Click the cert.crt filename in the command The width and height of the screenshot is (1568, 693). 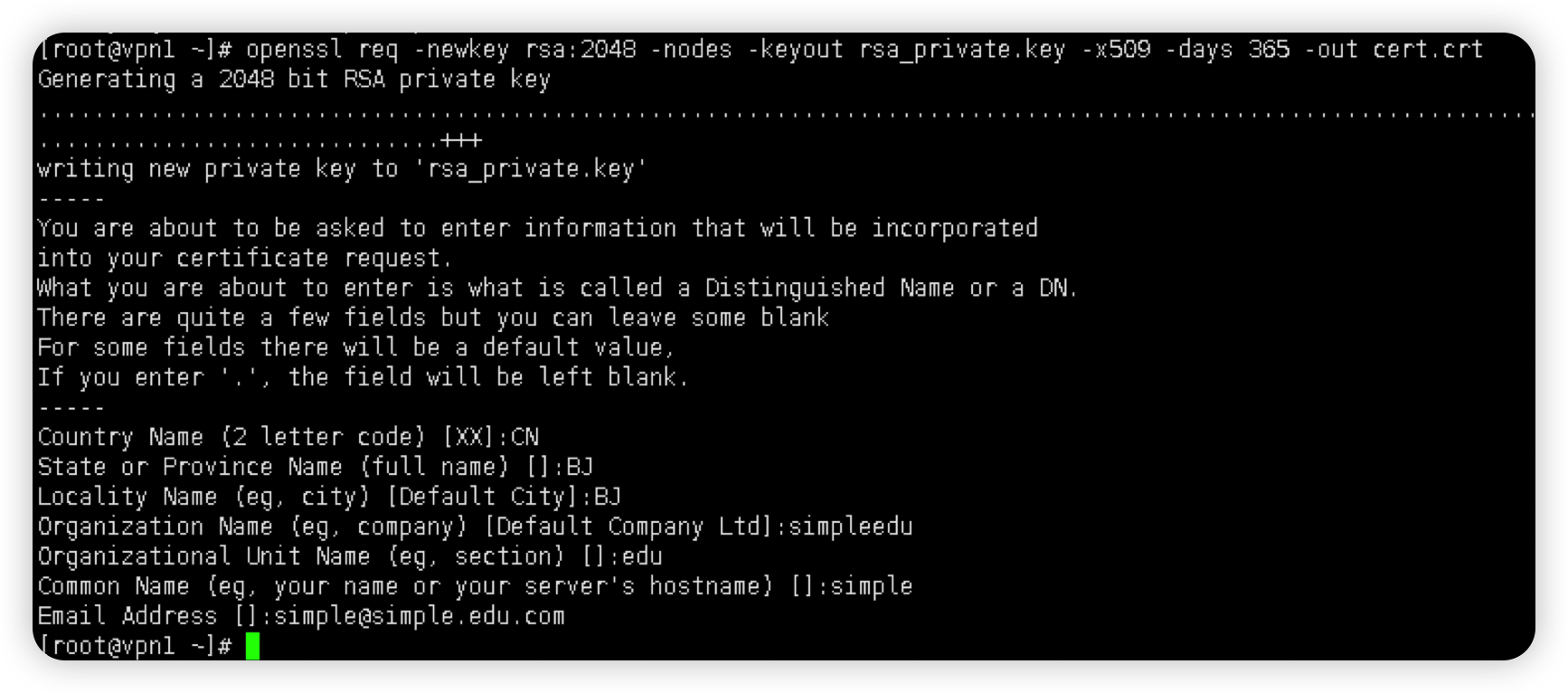tap(1428, 49)
